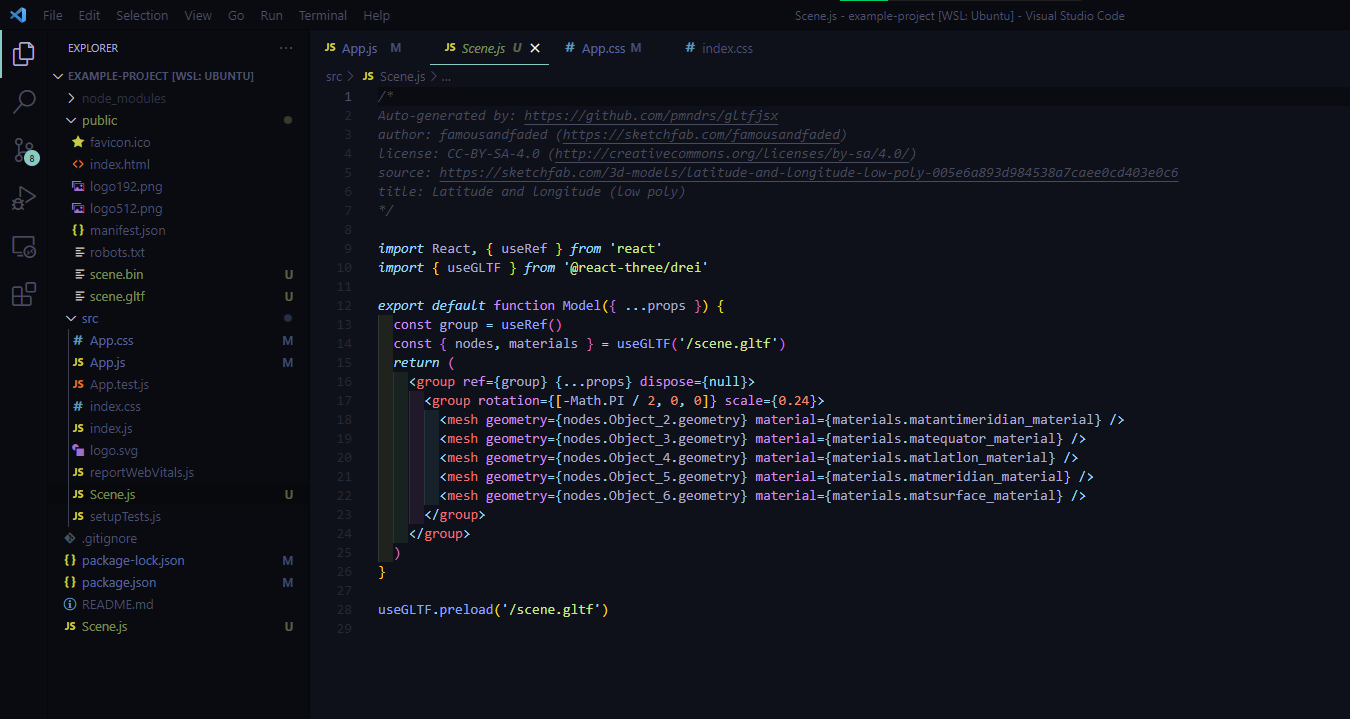
Task: Follow the github.com/pmndrs/gltfjsx link
Action: pos(651,116)
